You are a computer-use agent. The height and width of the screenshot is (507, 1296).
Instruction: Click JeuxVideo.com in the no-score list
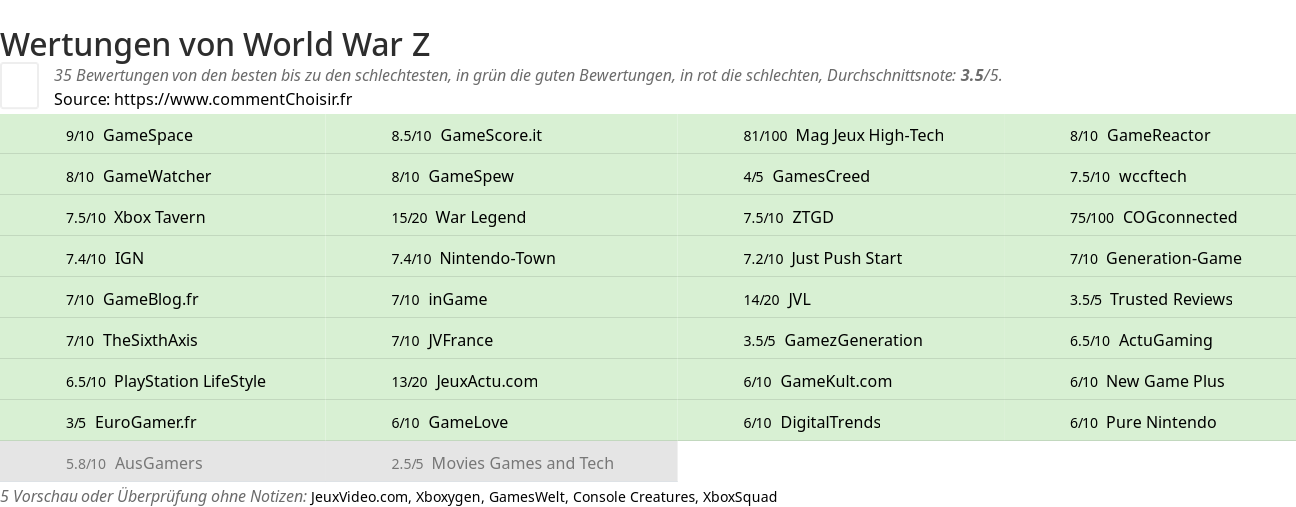pos(360,497)
